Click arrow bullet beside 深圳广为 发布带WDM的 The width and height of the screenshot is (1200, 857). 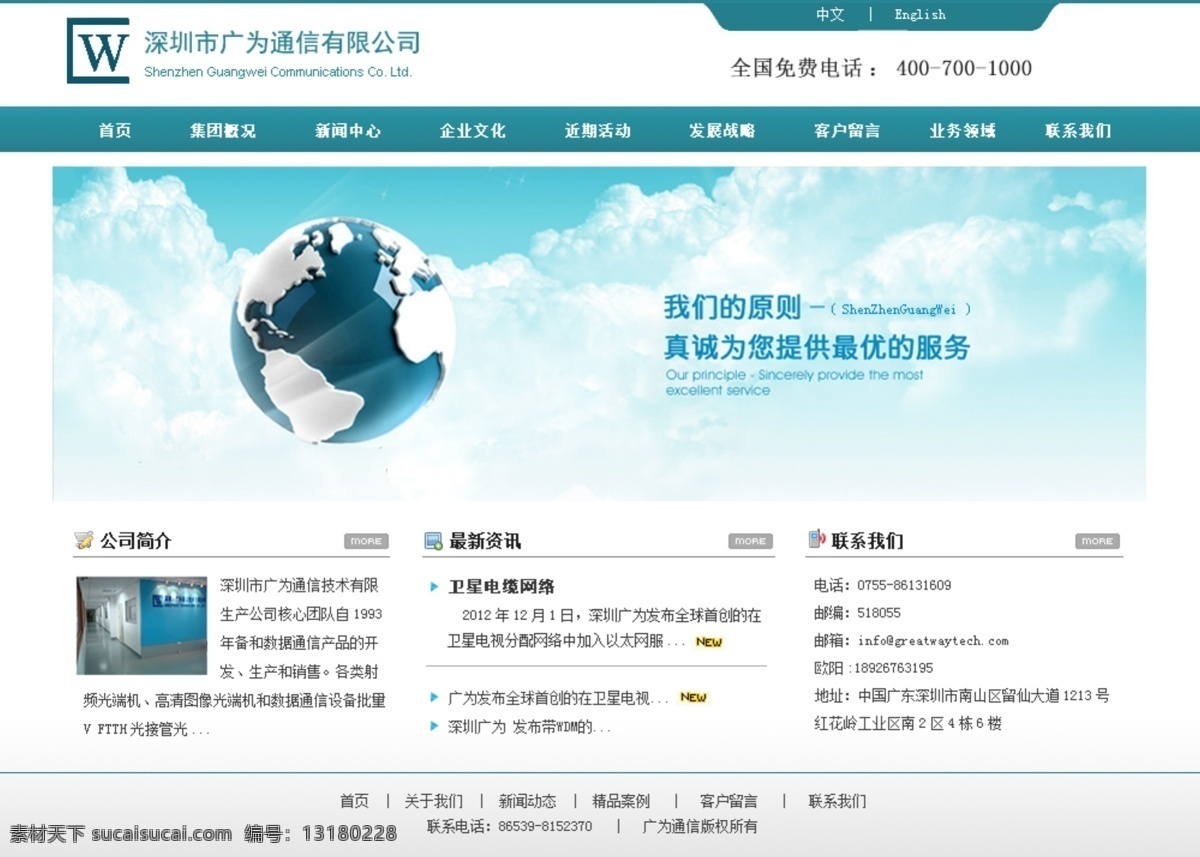[434, 726]
